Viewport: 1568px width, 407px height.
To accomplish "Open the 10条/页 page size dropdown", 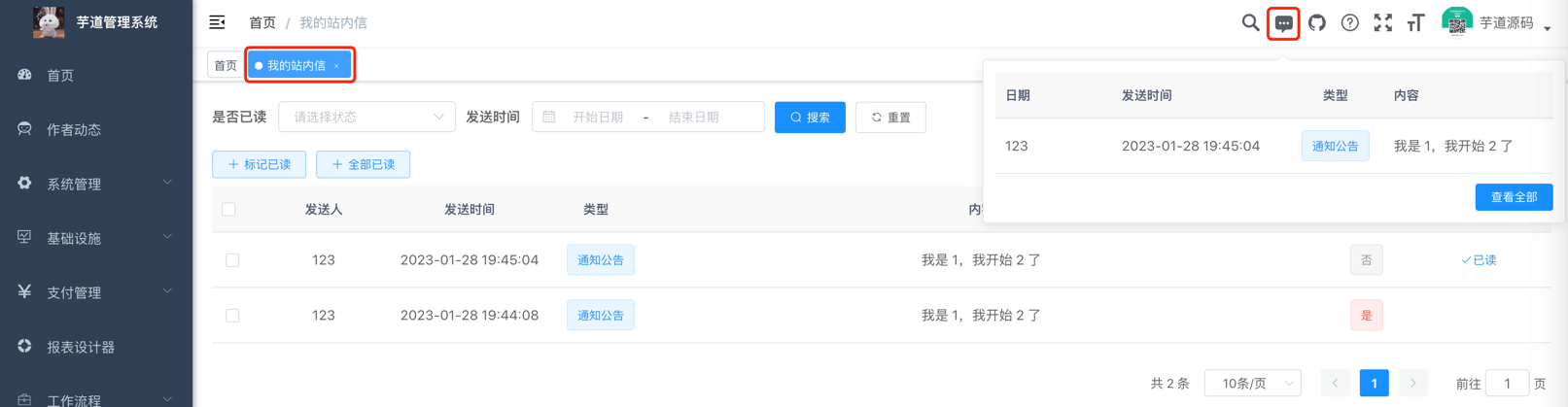I will (1252, 384).
